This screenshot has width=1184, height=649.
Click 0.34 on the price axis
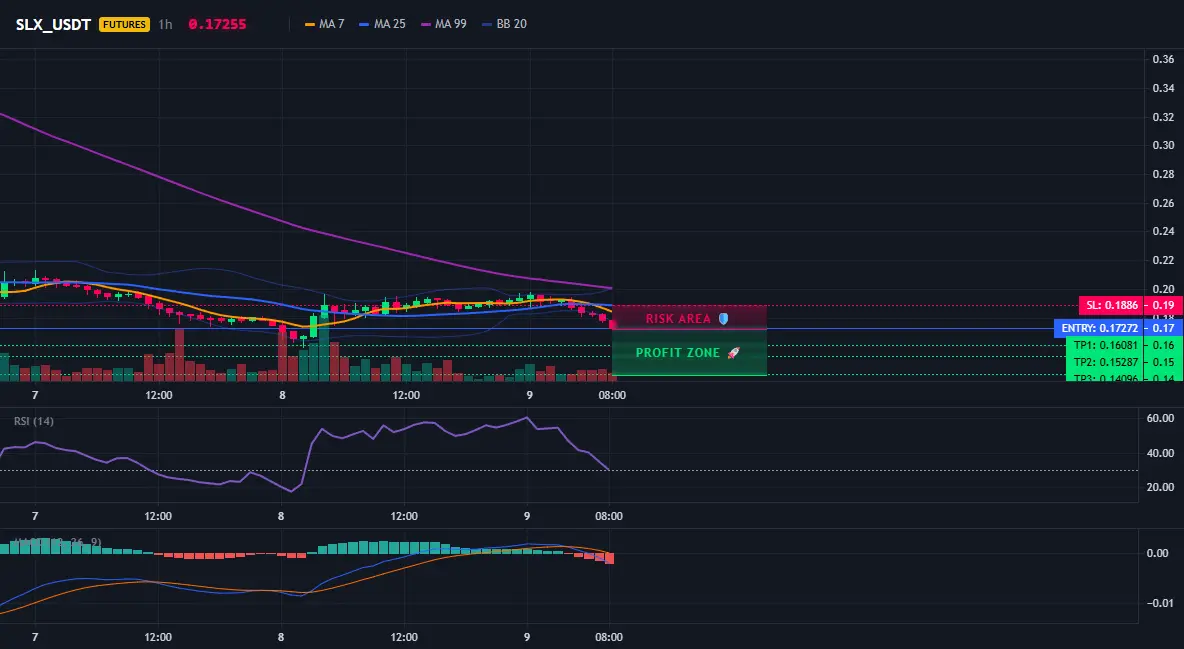pyautogui.click(x=1164, y=88)
